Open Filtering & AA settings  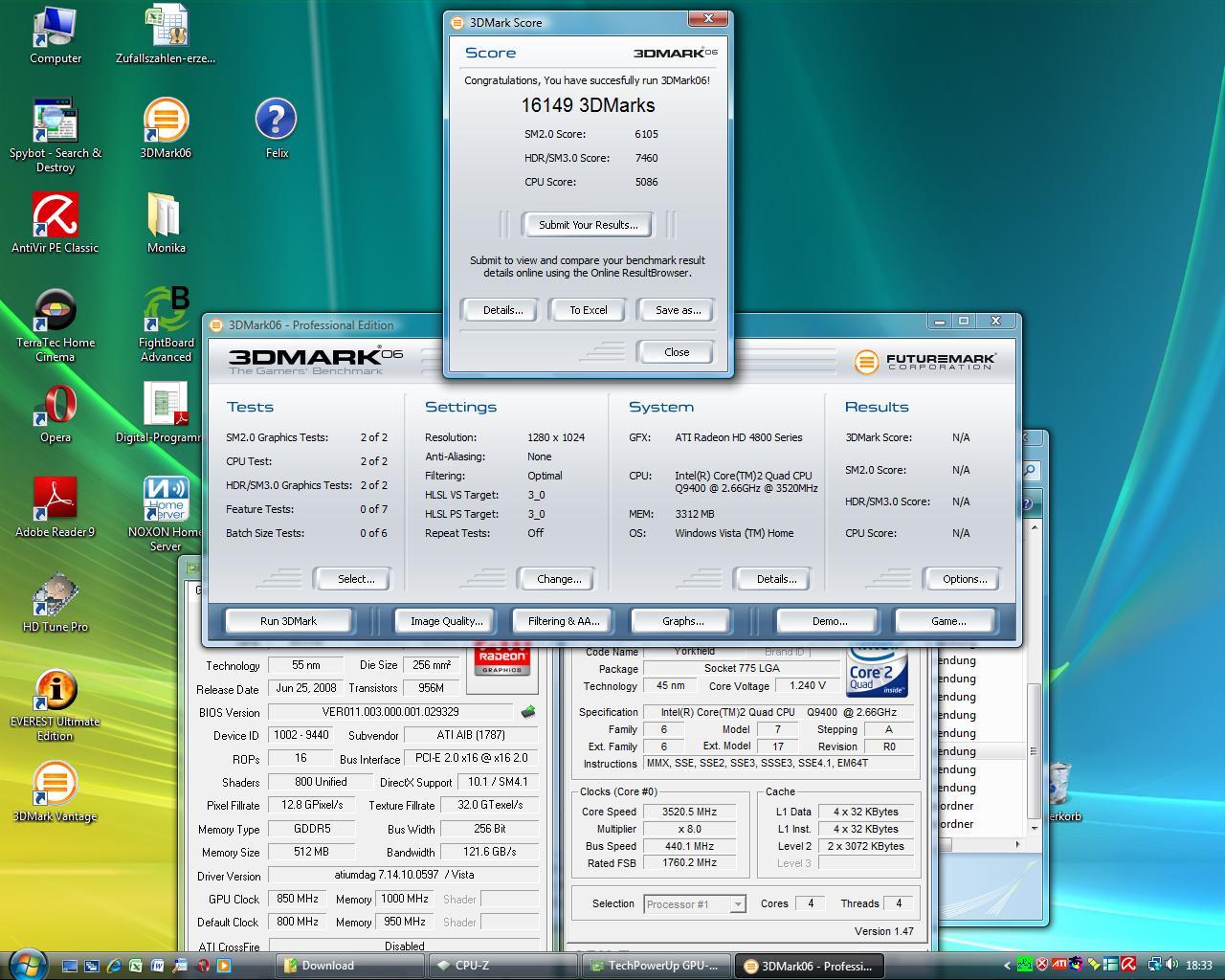(563, 621)
